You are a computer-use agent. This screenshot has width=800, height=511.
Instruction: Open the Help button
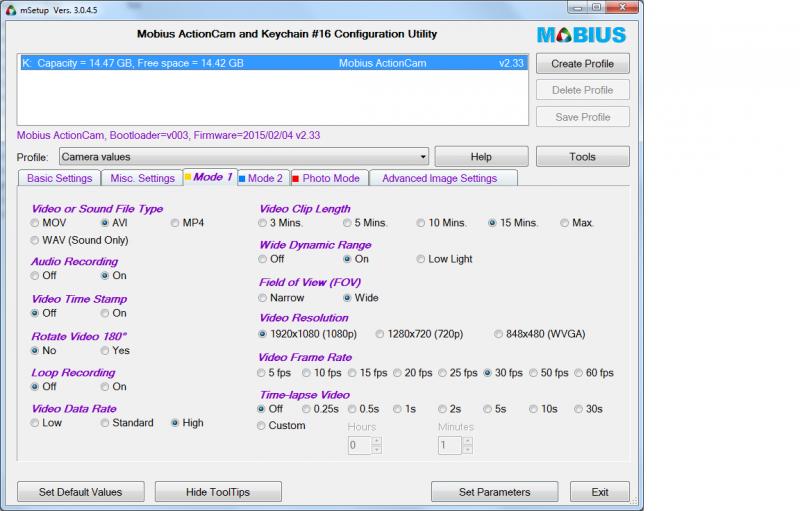point(481,157)
